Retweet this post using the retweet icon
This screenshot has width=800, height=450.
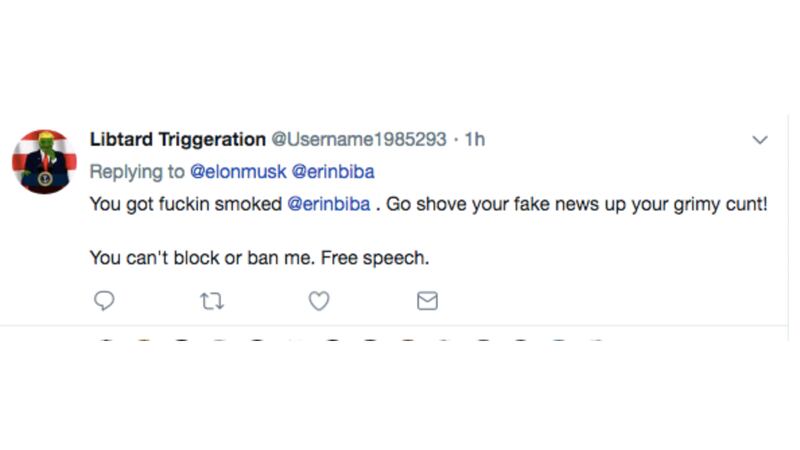(x=212, y=300)
